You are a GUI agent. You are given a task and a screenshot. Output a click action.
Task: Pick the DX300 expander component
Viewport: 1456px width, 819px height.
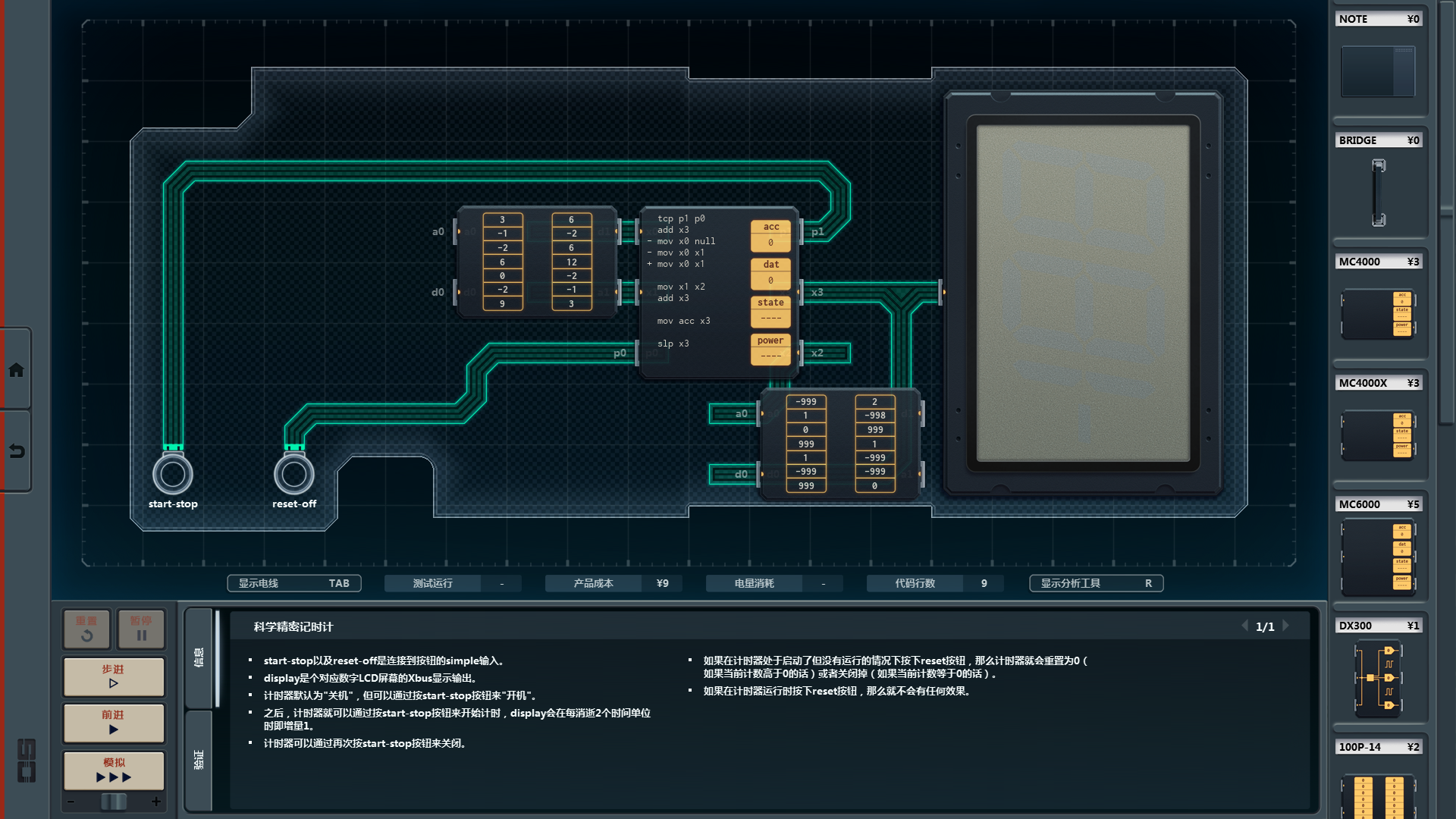1378,679
